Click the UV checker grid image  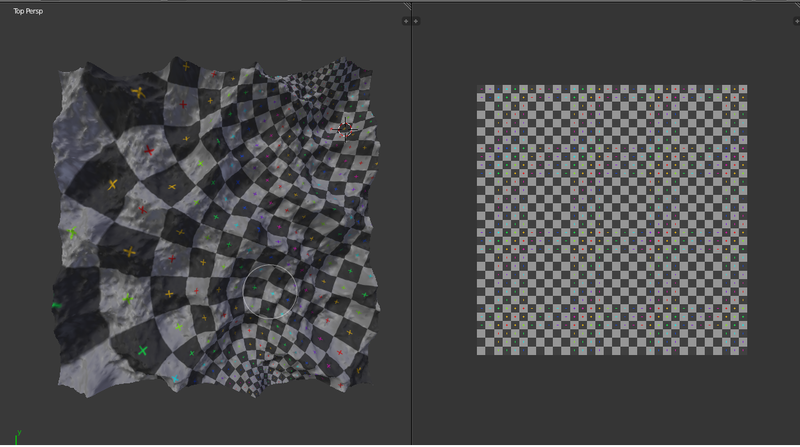click(x=612, y=220)
